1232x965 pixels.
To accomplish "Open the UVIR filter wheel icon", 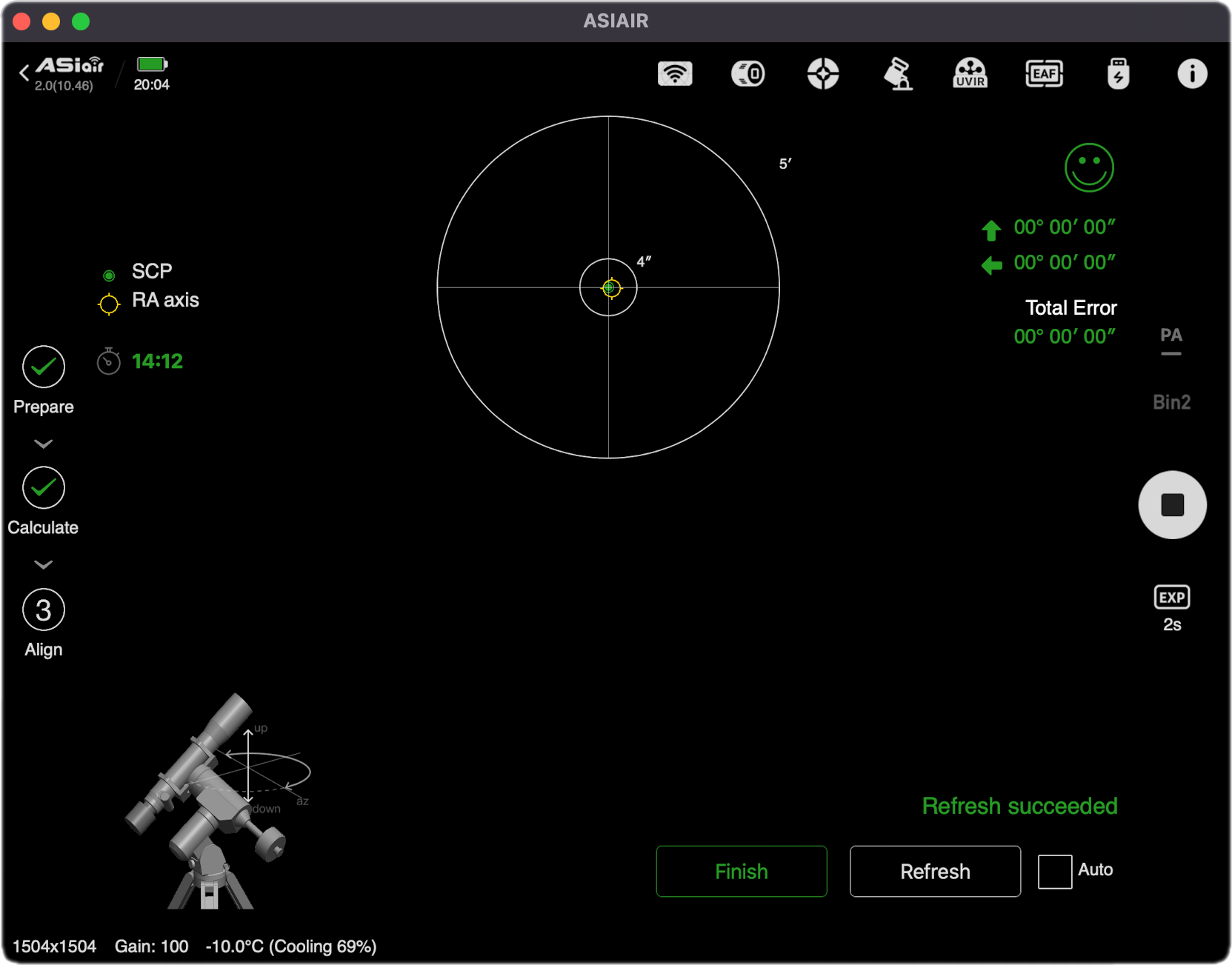I will click(x=970, y=74).
